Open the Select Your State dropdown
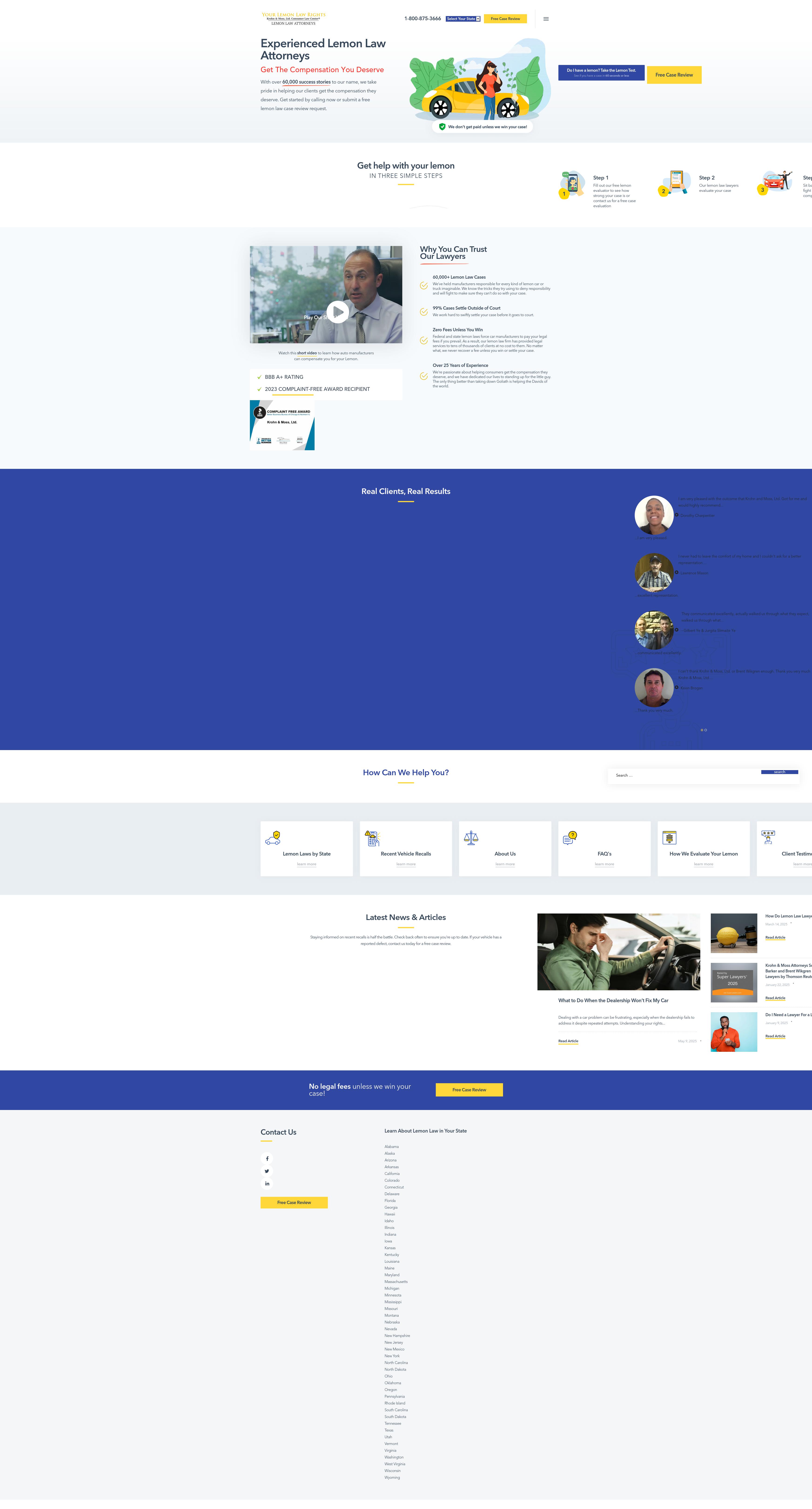Viewport: 812px width, 1509px height. [x=463, y=19]
